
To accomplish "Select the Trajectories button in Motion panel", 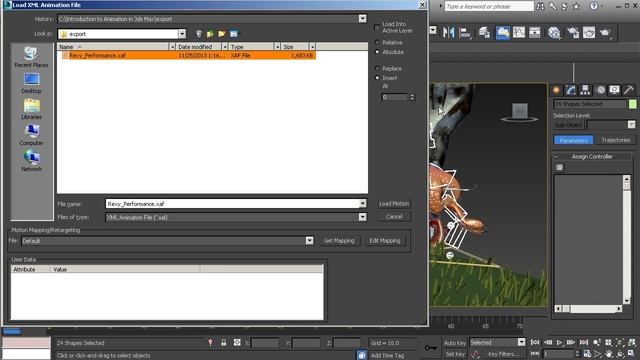I will click(x=616, y=140).
